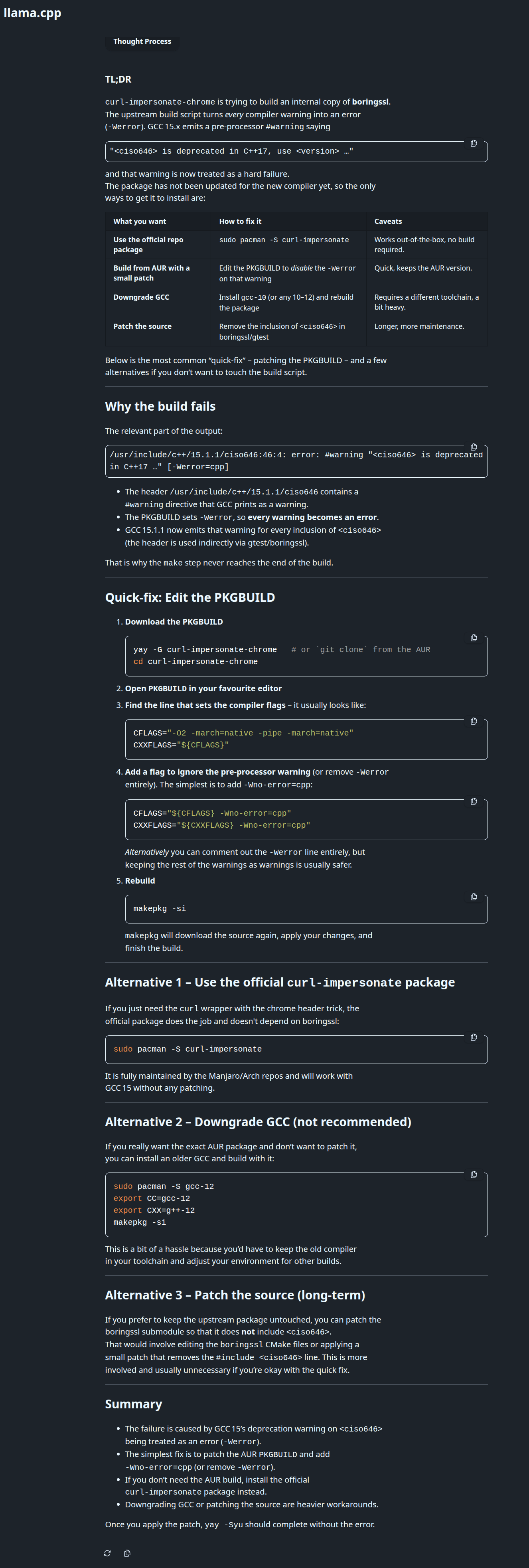Regenerate the response with refresh icon
This screenshot has height=1568, width=529.
108,1553
